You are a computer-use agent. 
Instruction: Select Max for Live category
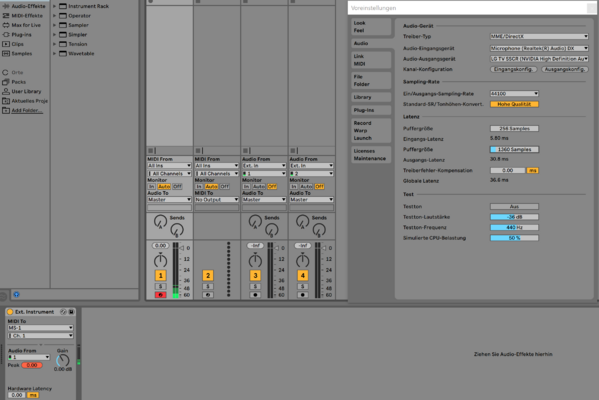pyautogui.click(x=22, y=25)
